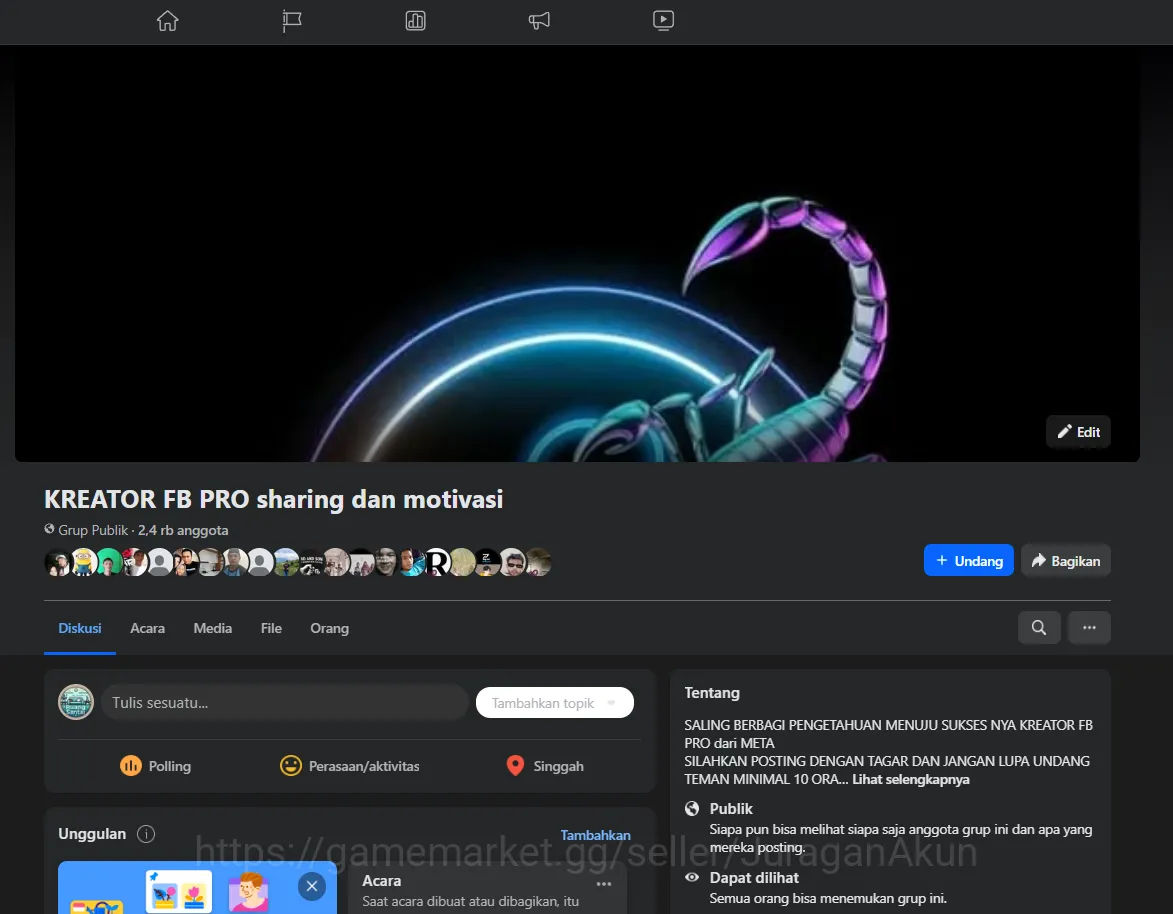The image size is (1173, 914).
Task: Add a Singgah check-in
Action: tap(544, 766)
